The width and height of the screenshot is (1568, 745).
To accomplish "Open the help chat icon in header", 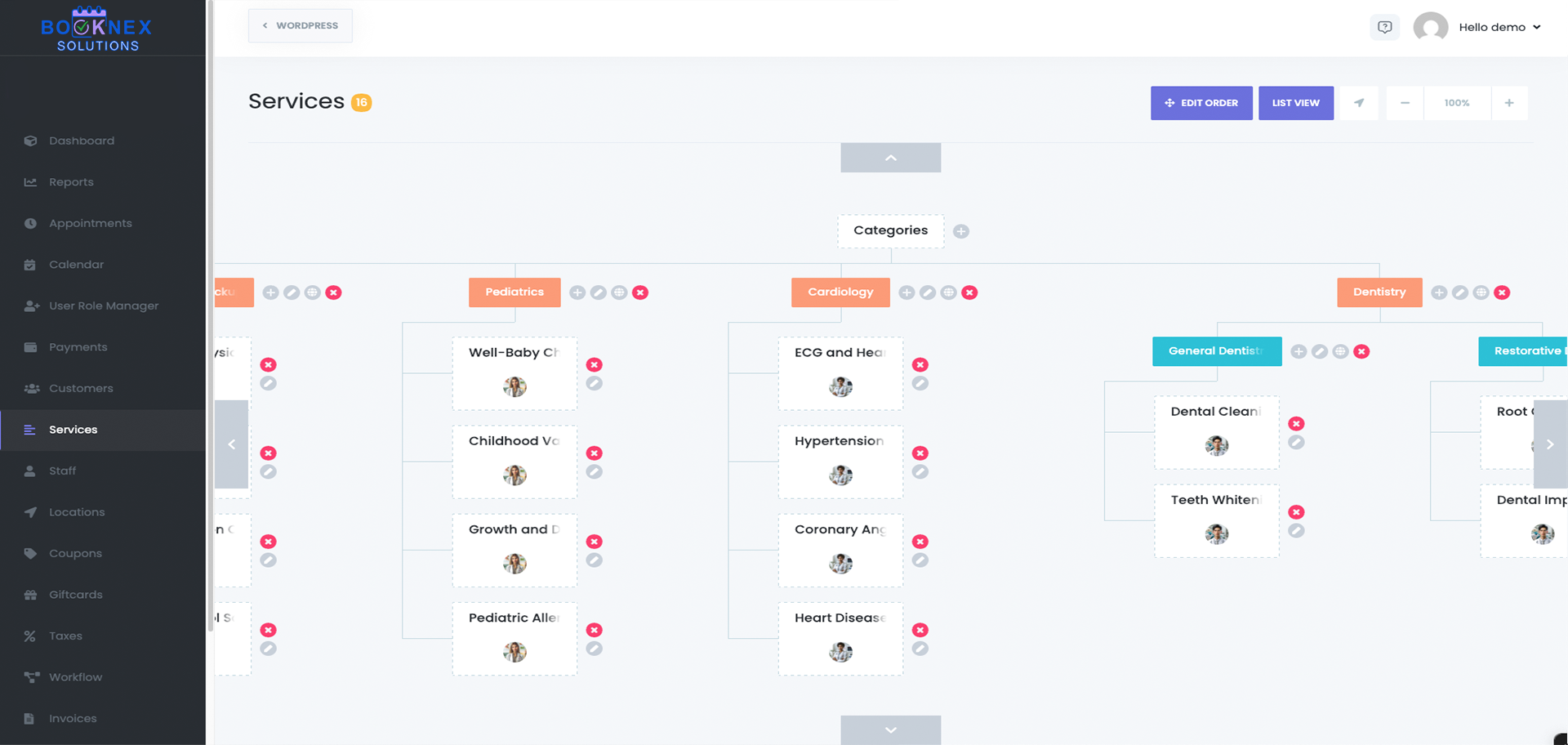I will (x=1384, y=27).
